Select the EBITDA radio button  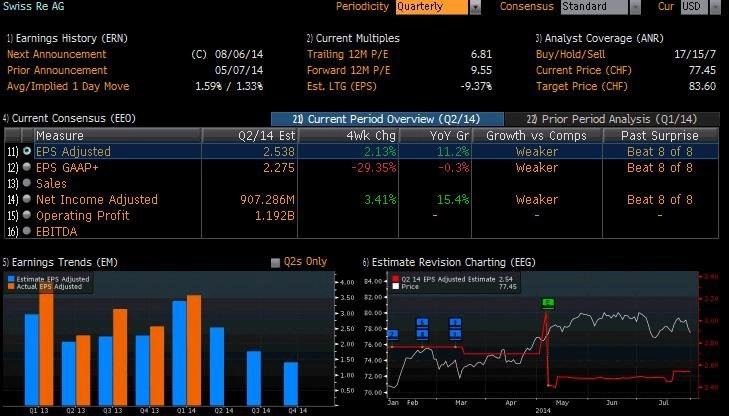pos(27,231)
